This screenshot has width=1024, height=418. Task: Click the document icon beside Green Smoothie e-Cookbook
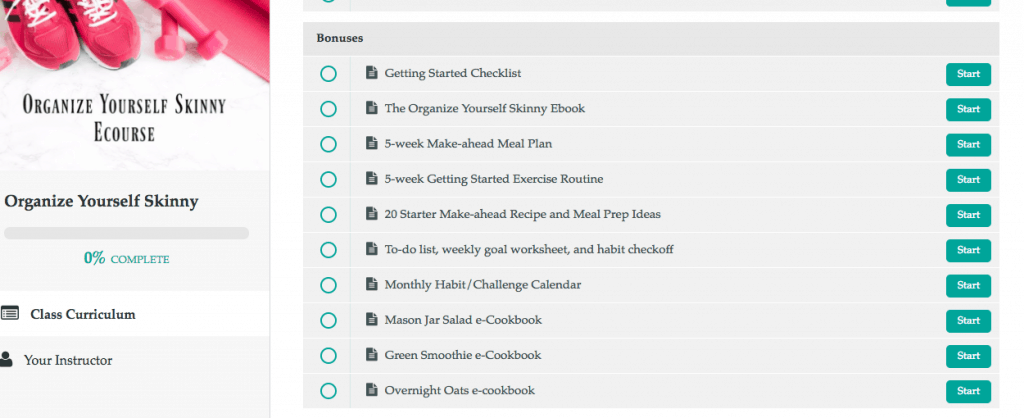point(372,355)
